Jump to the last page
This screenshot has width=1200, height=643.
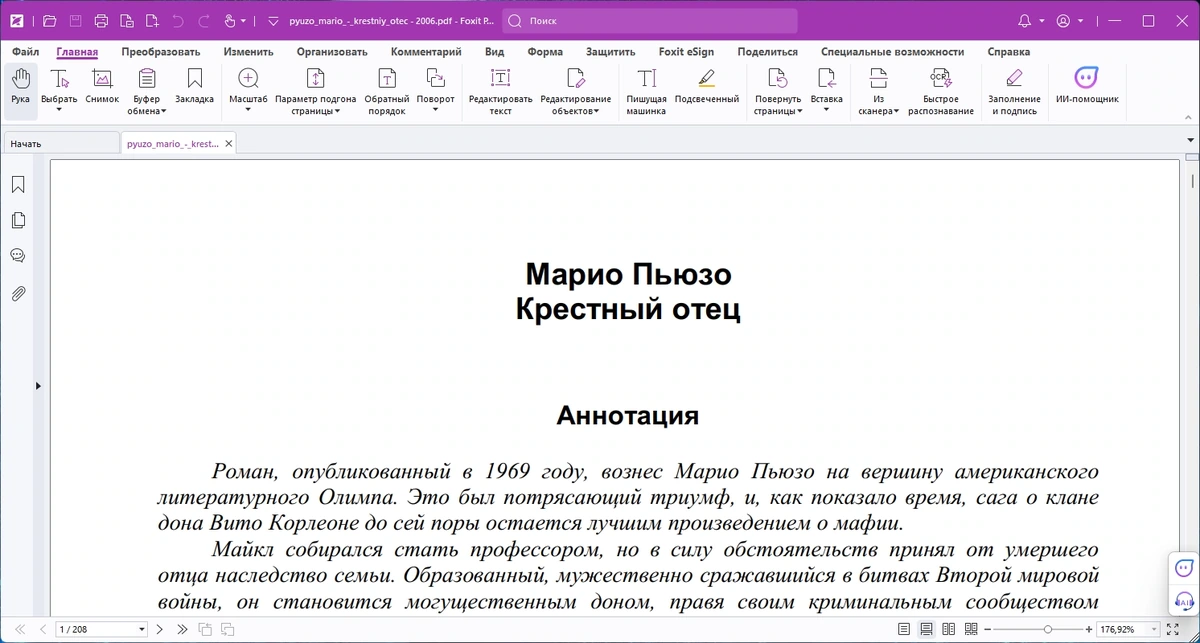182,630
